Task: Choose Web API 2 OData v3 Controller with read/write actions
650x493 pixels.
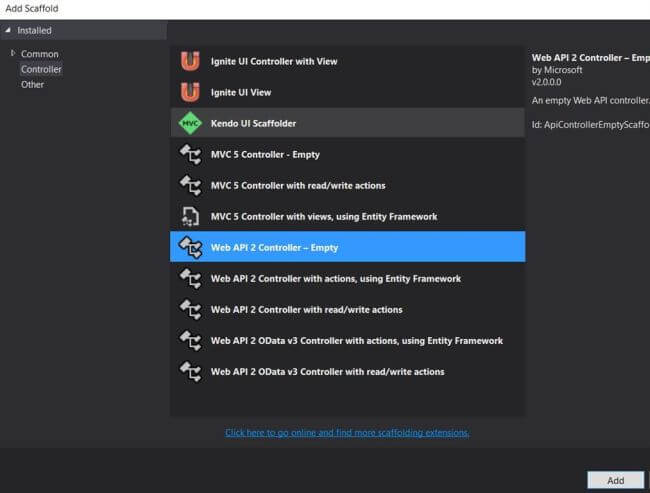Action: [x=327, y=371]
